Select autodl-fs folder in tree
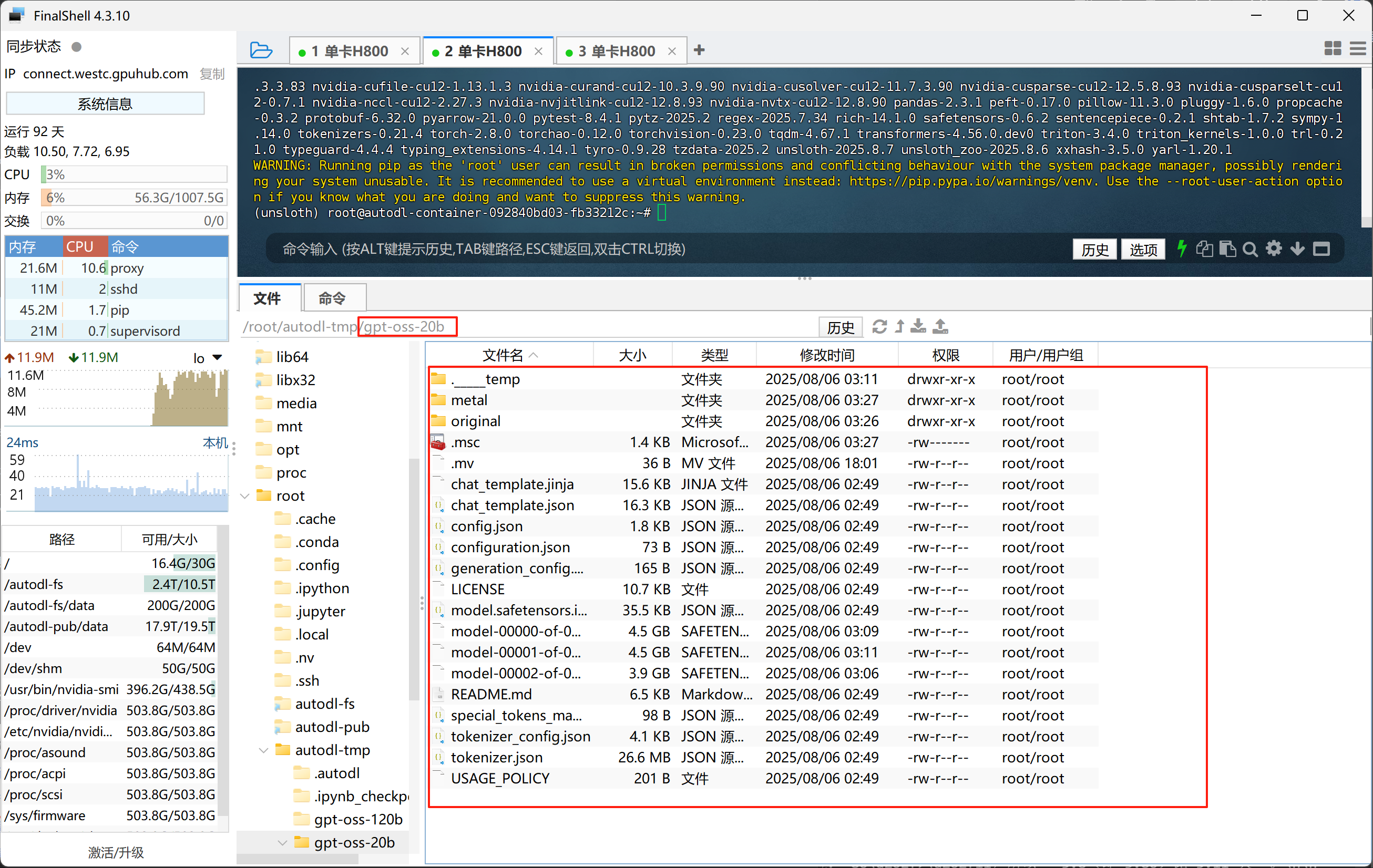Image resolution: width=1373 pixels, height=868 pixels. [x=324, y=704]
